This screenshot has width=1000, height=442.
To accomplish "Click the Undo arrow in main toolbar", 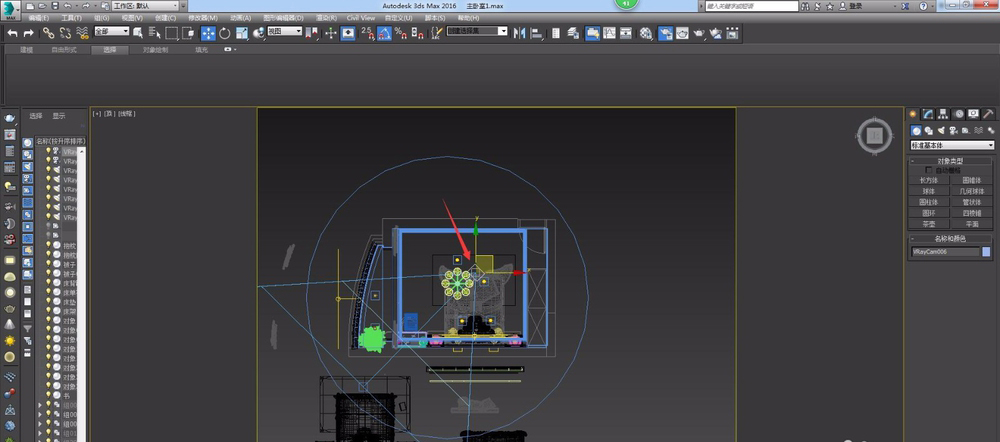I will (x=12, y=33).
